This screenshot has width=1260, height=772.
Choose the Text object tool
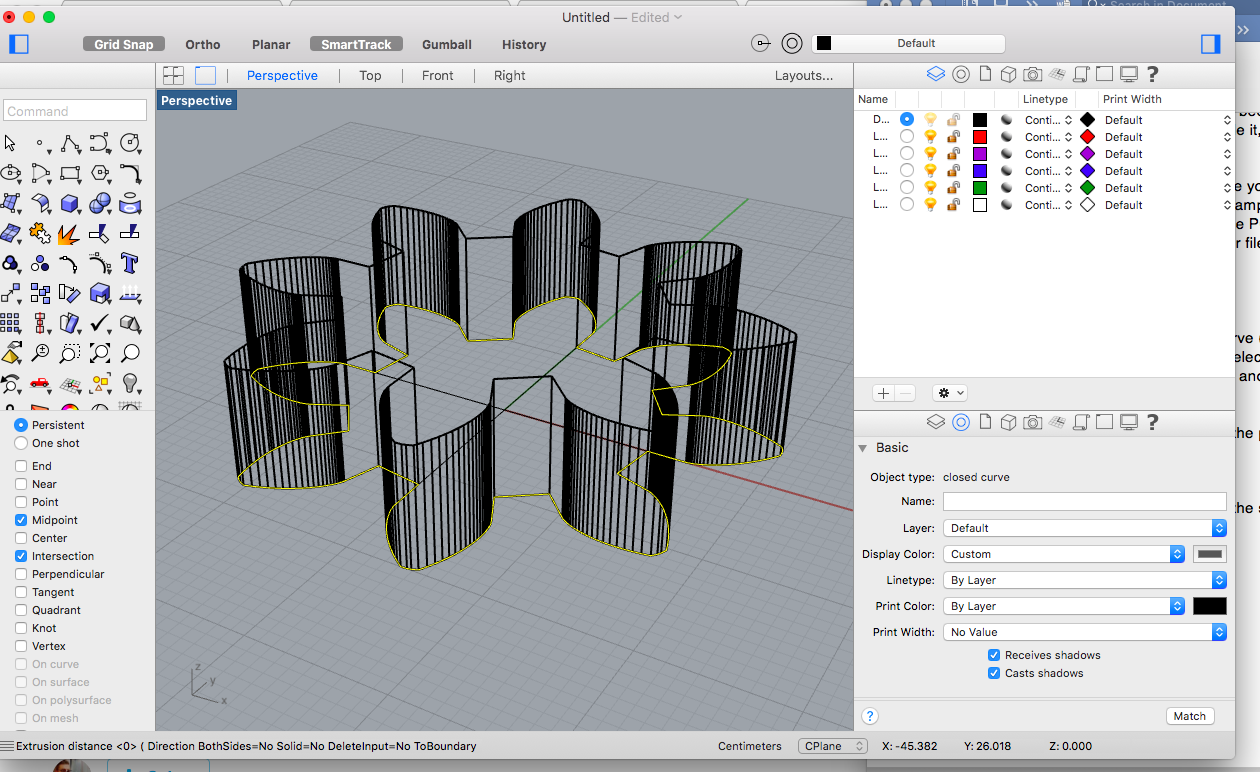[130, 263]
